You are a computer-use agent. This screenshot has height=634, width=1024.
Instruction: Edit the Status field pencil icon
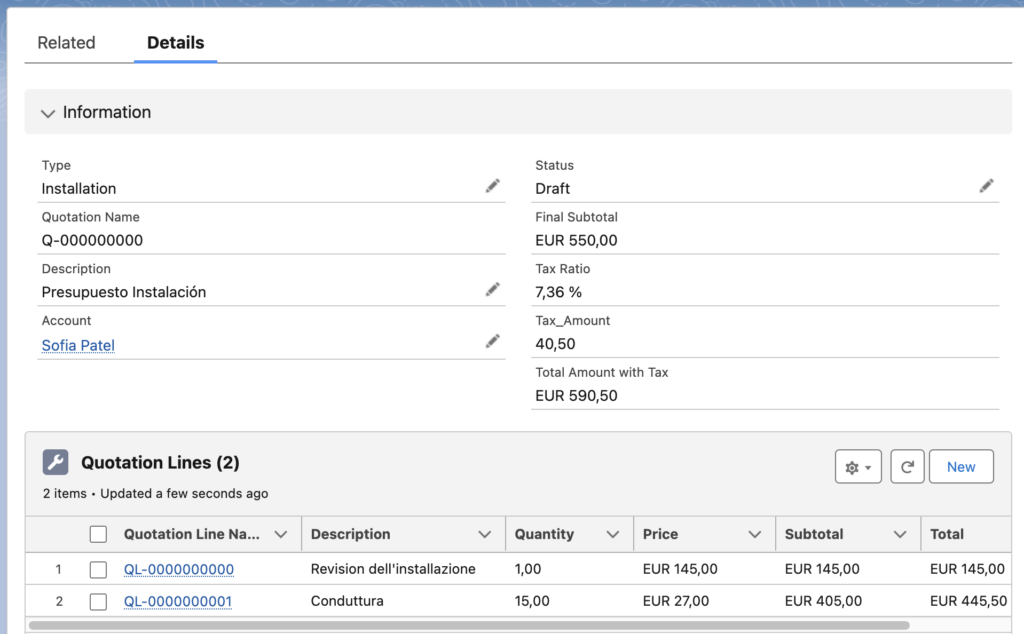(986, 186)
